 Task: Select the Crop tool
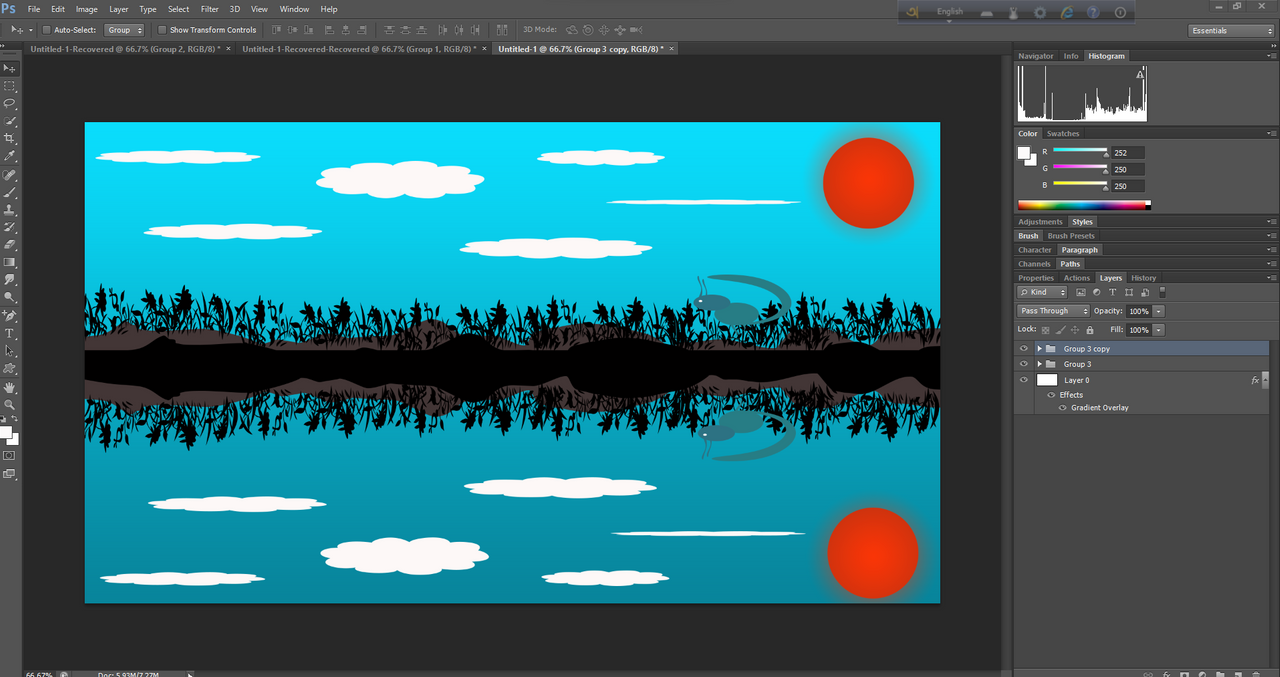(10, 139)
